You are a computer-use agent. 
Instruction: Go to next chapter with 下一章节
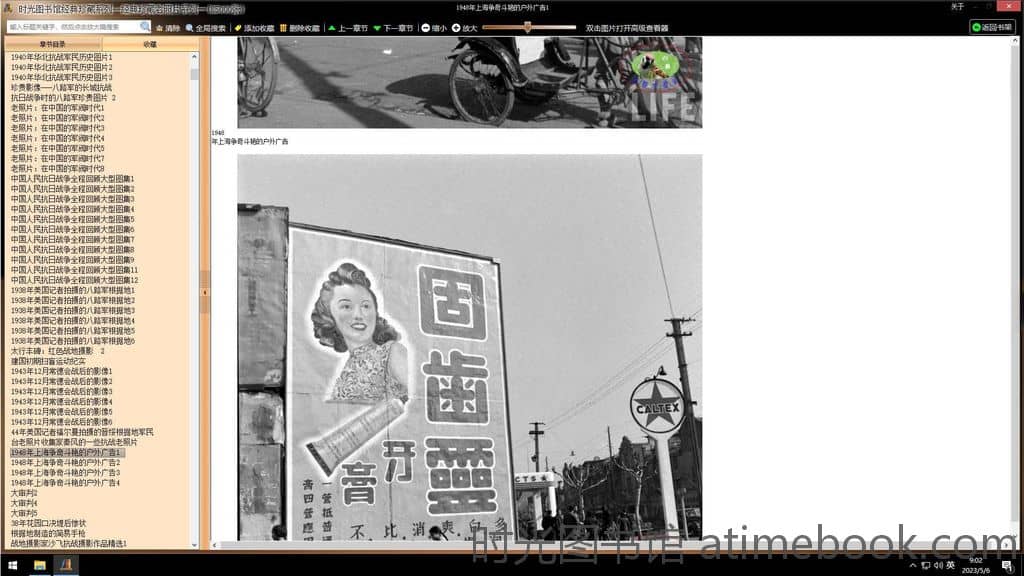coord(395,28)
